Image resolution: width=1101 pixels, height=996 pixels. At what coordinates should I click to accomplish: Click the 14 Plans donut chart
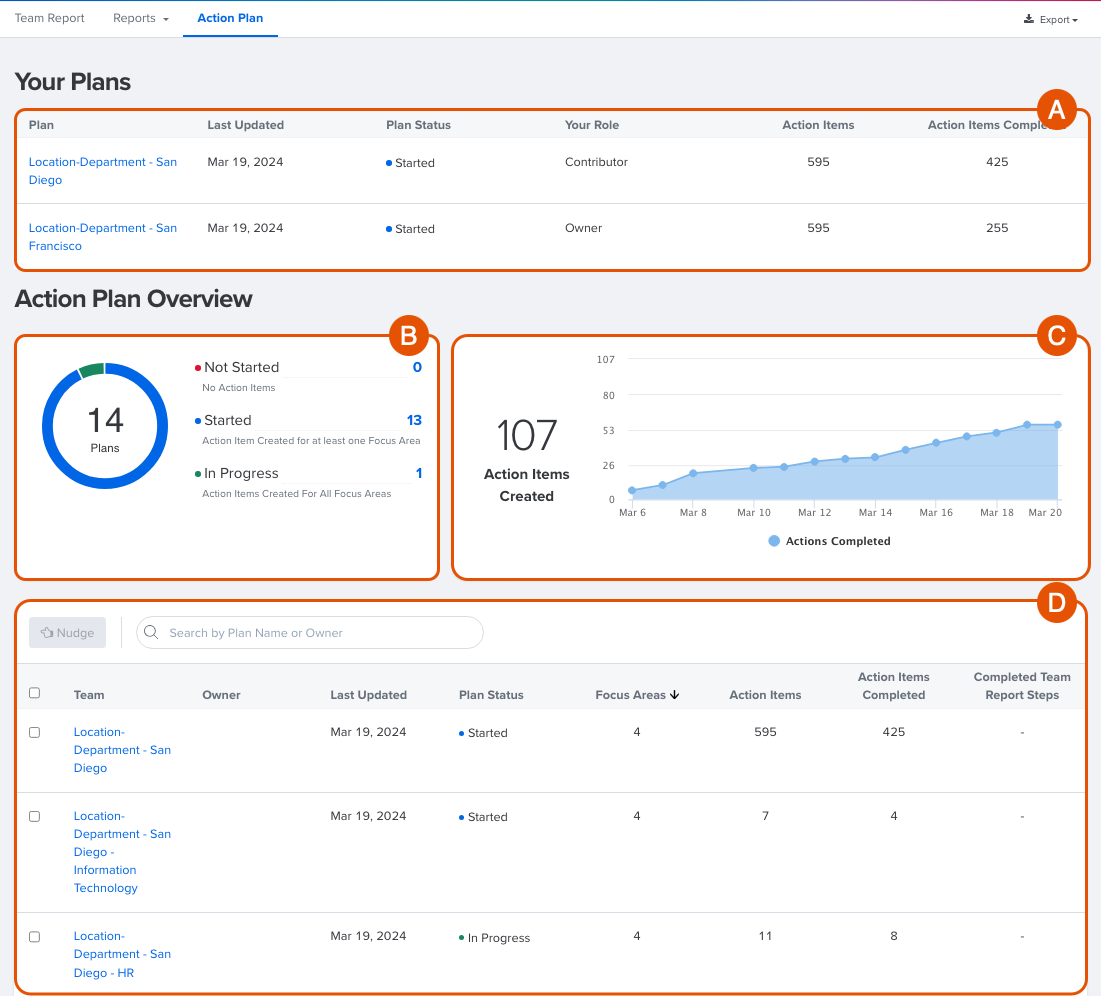click(105, 426)
